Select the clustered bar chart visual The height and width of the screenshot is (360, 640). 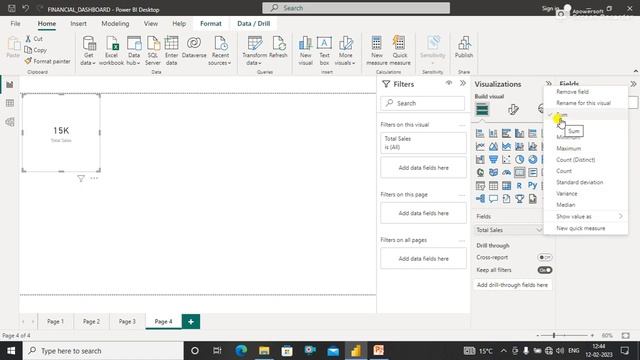pyautogui.click(x=506, y=133)
